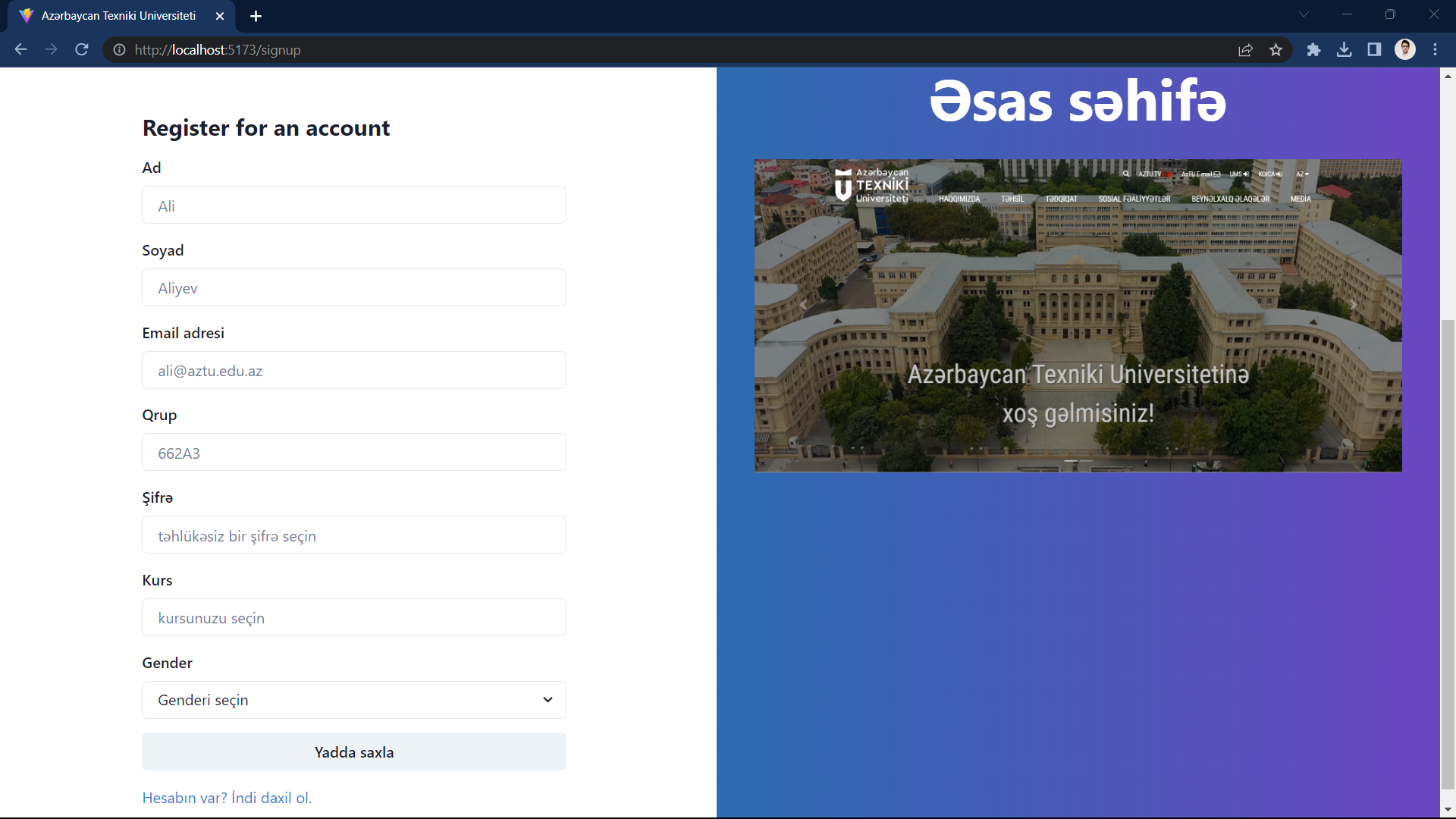Follow the Hesabın var? İndi daxil ol link
This screenshot has width=1456, height=819.
tap(227, 798)
